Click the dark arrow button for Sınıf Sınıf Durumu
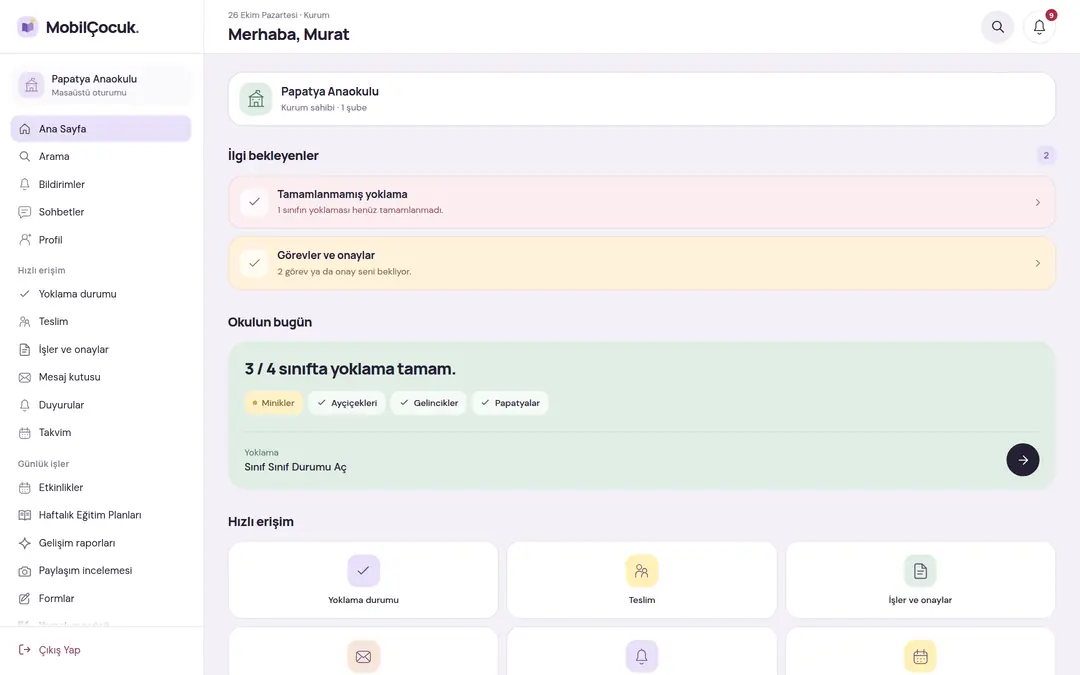The image size is (1080, 675). [1023, 459]
